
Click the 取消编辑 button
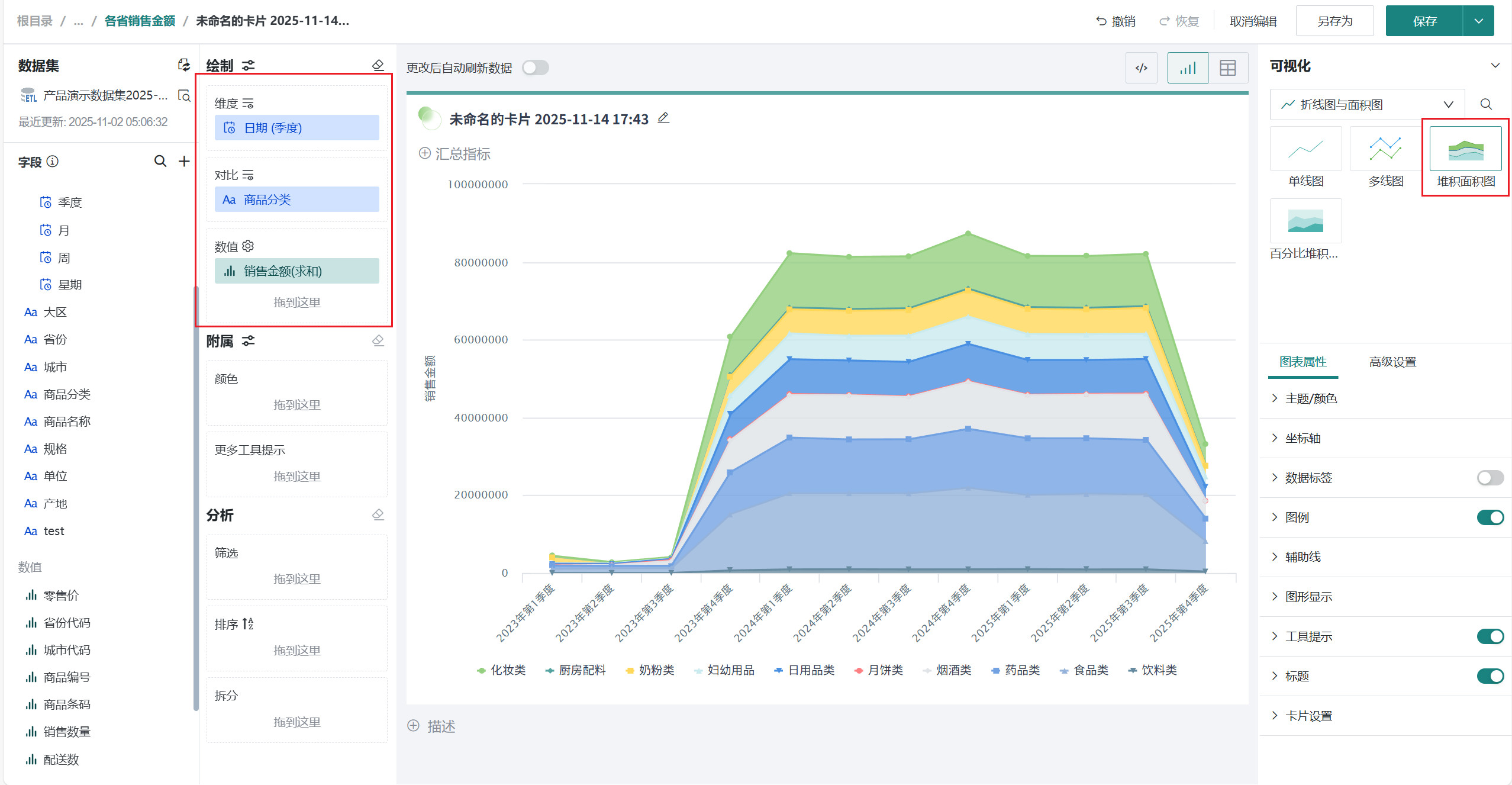coord(1253,21)
